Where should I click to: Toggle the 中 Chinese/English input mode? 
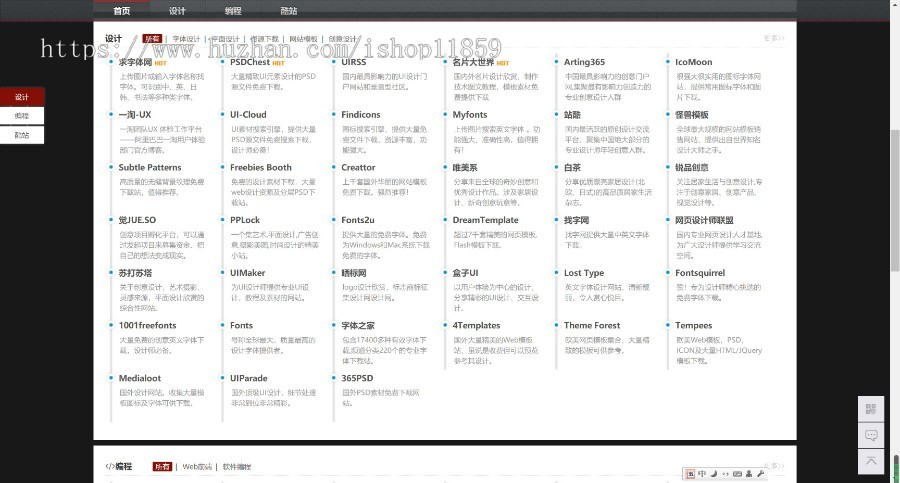(701, 474)
